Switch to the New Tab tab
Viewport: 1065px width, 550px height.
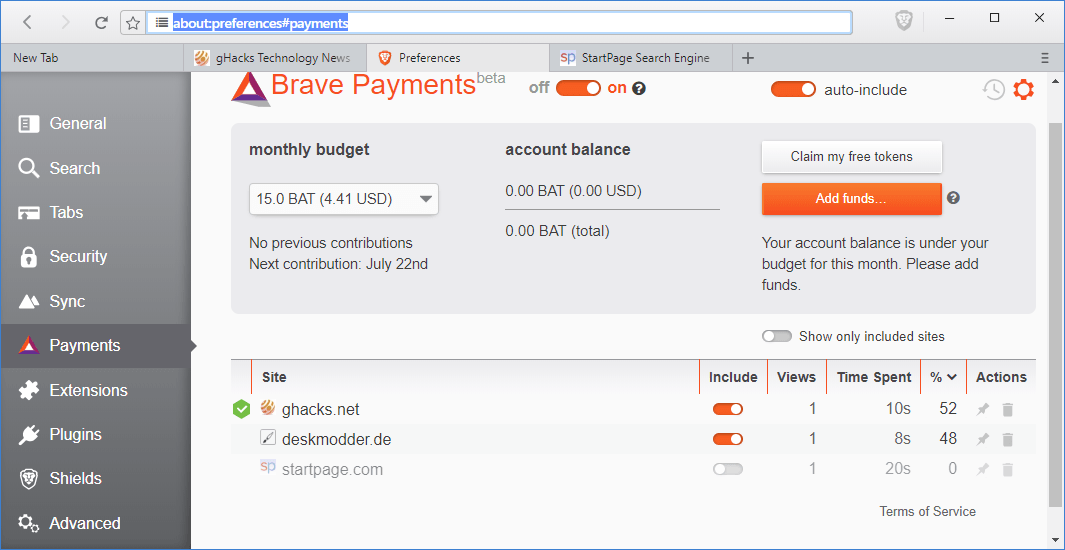(x=92, y=58)
